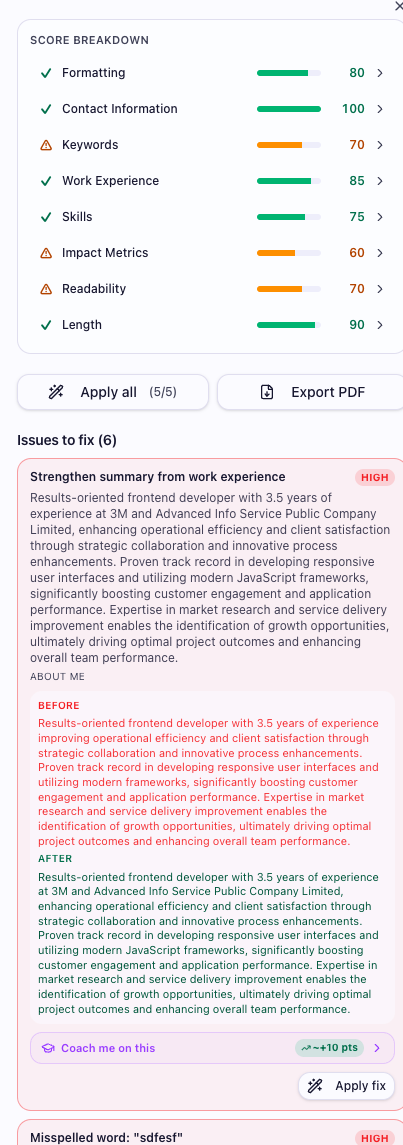
Task: Click the Export PDF button
Action: point(311,392)
